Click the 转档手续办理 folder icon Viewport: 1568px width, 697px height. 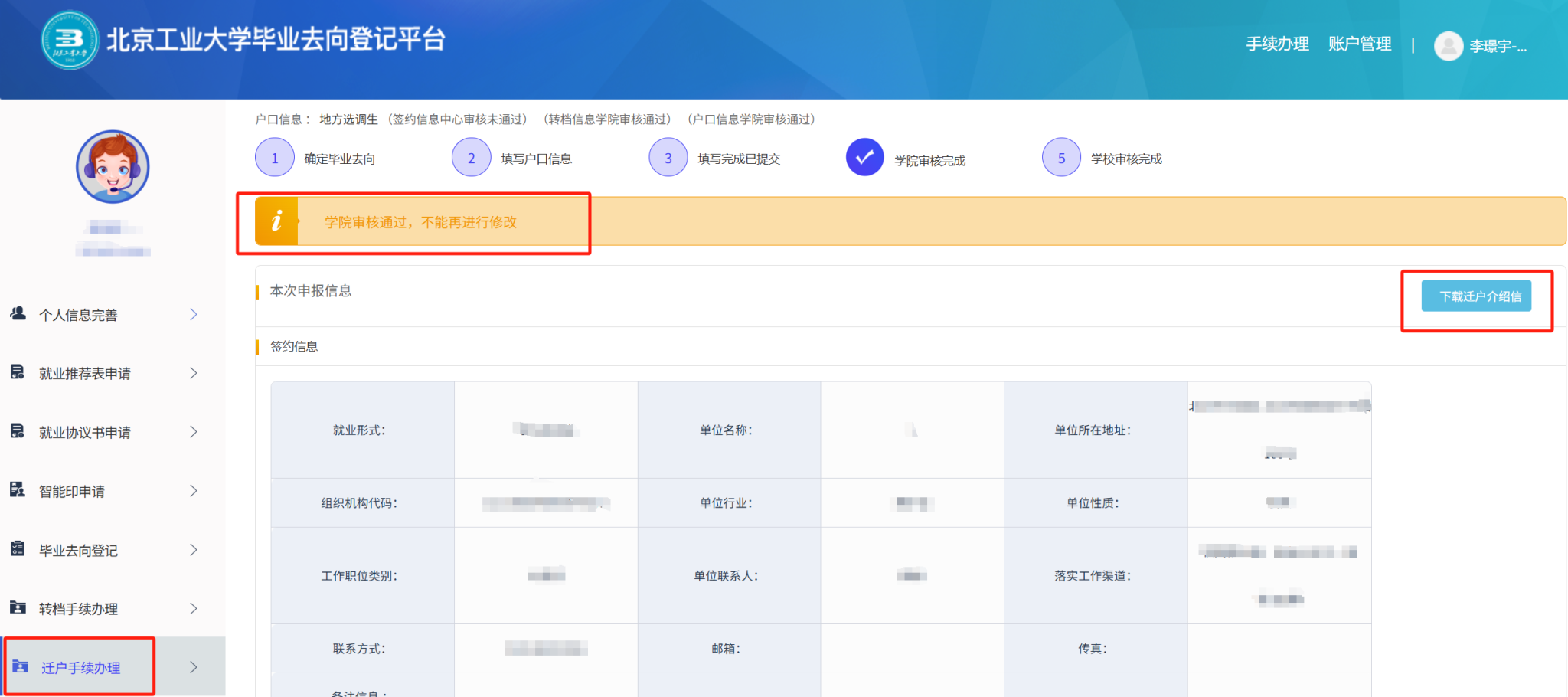[18, 608]
